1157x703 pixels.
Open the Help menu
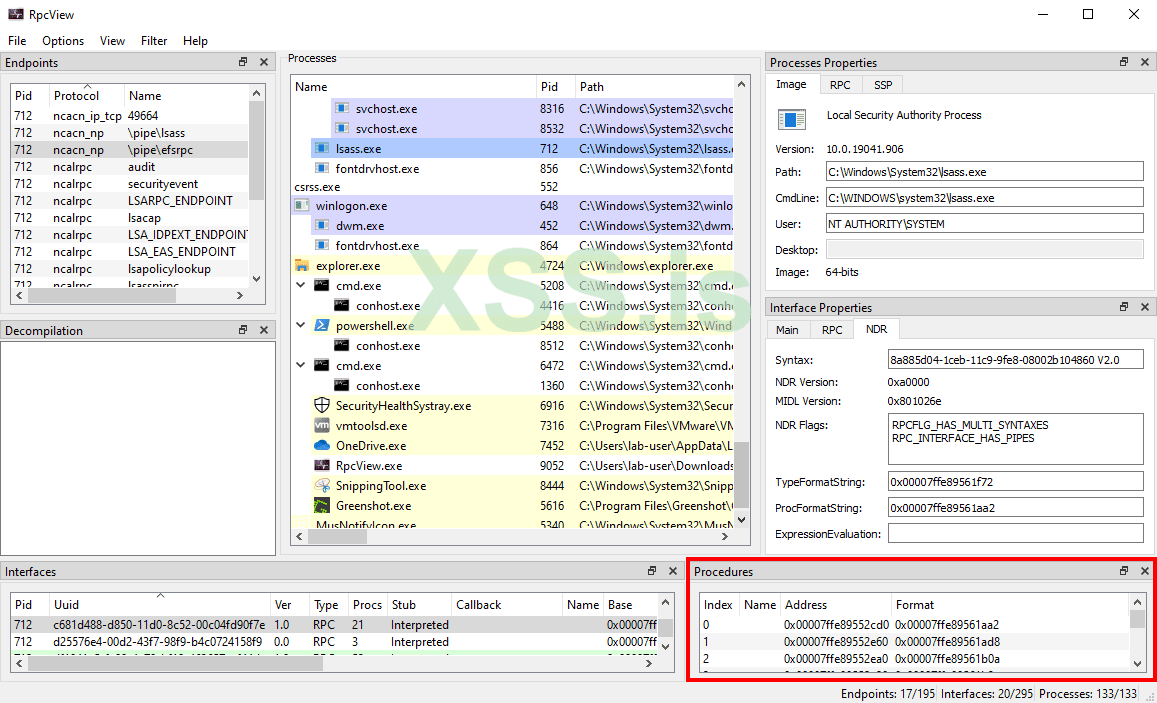[195, 41]
